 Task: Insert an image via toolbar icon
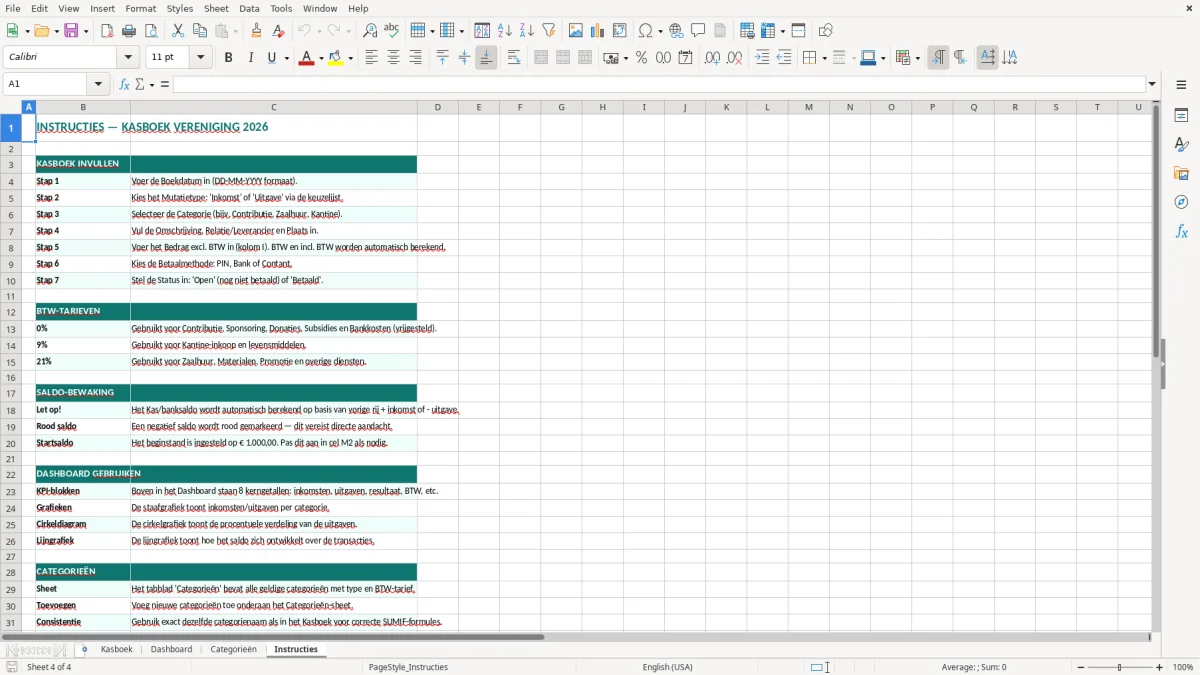coord(576,31)
